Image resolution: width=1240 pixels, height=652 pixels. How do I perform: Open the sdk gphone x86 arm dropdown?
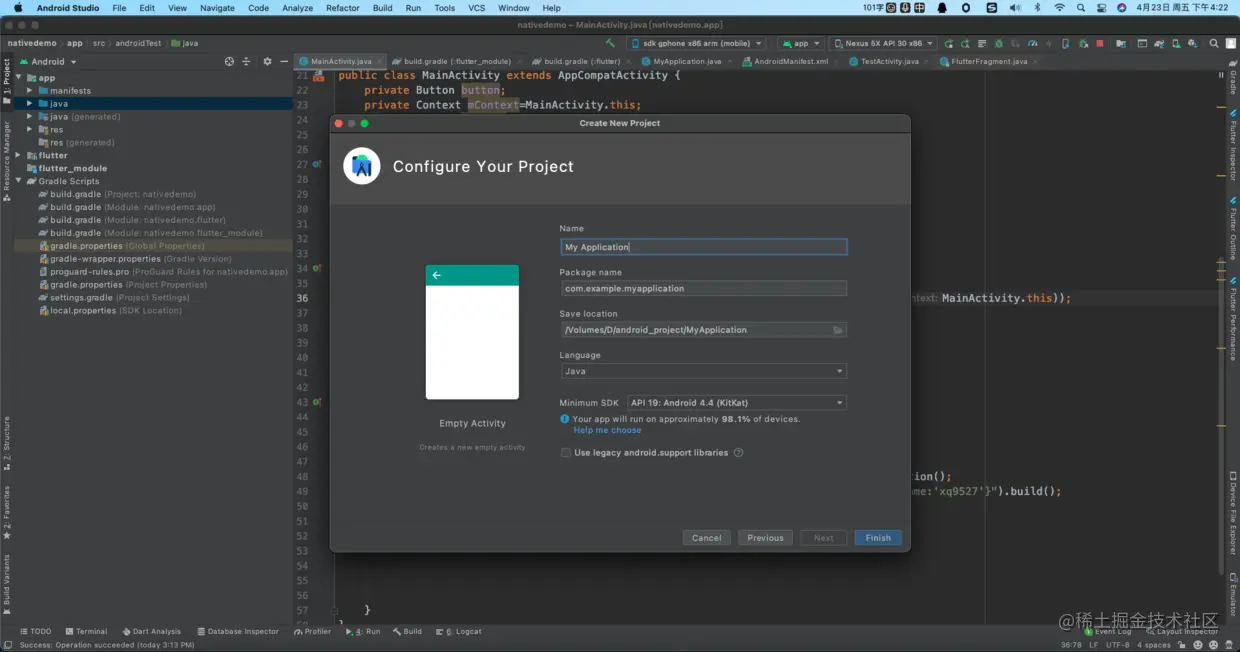pos(696,43)
